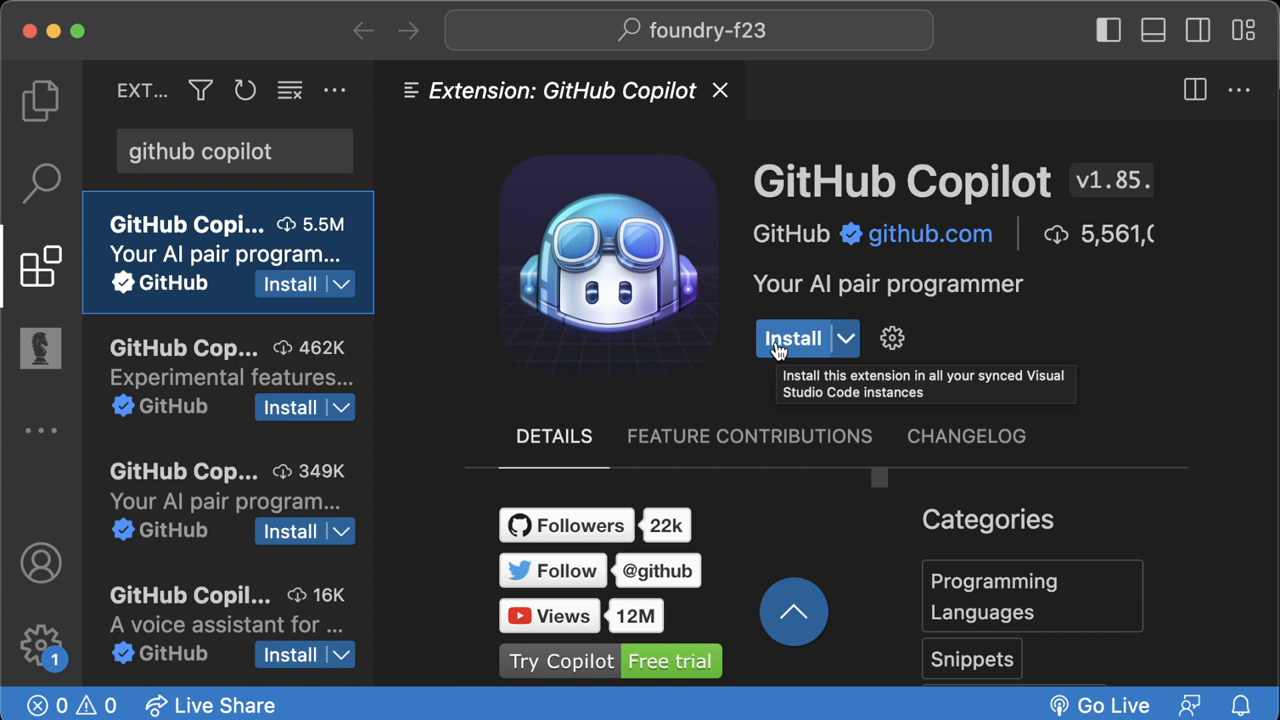This screenshot has width=1280, height=720.
Task: Click the extension settings gear beside Install
Action: click(x=892, y=338)
